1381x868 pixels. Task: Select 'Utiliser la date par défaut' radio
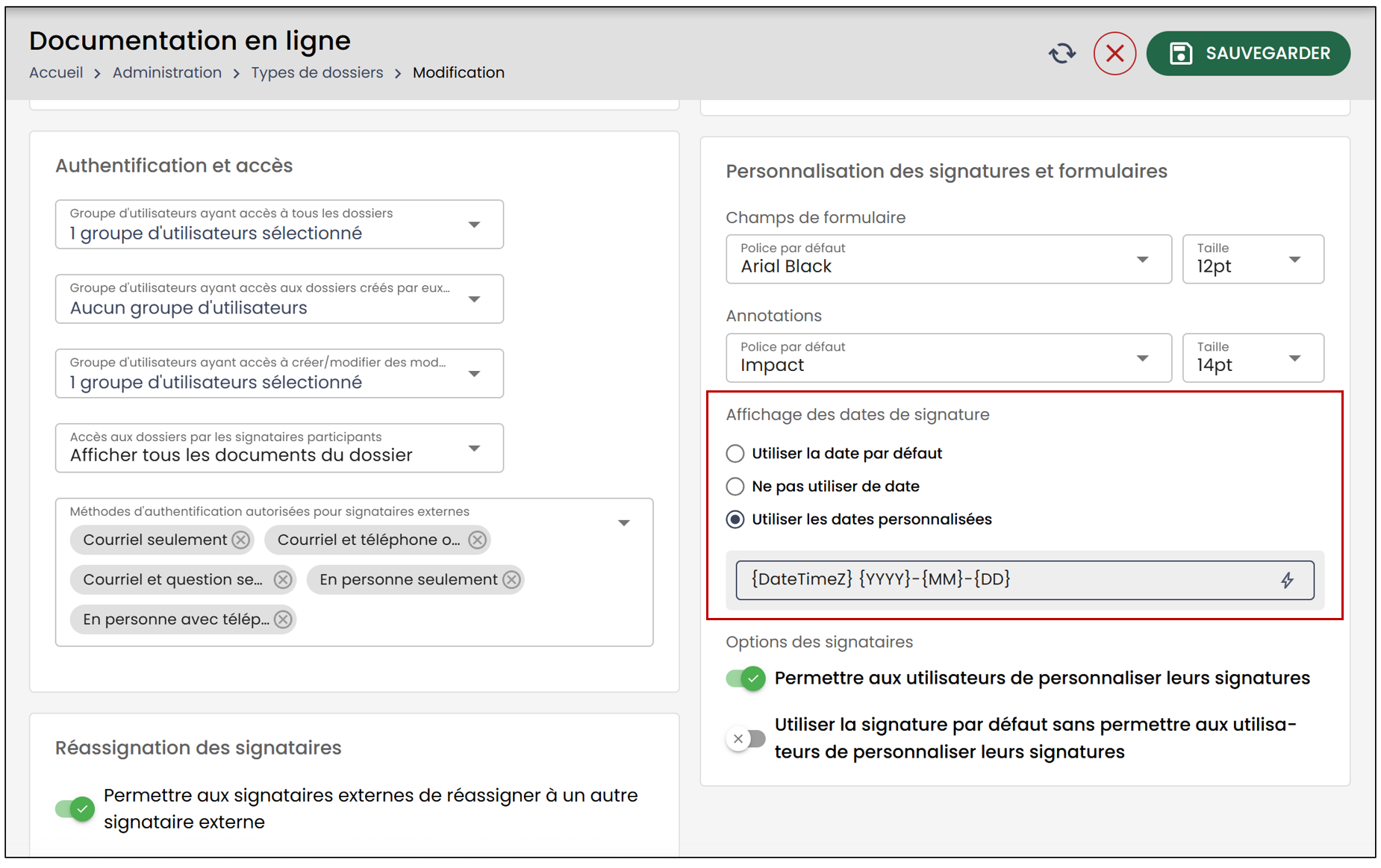(735, 453)
